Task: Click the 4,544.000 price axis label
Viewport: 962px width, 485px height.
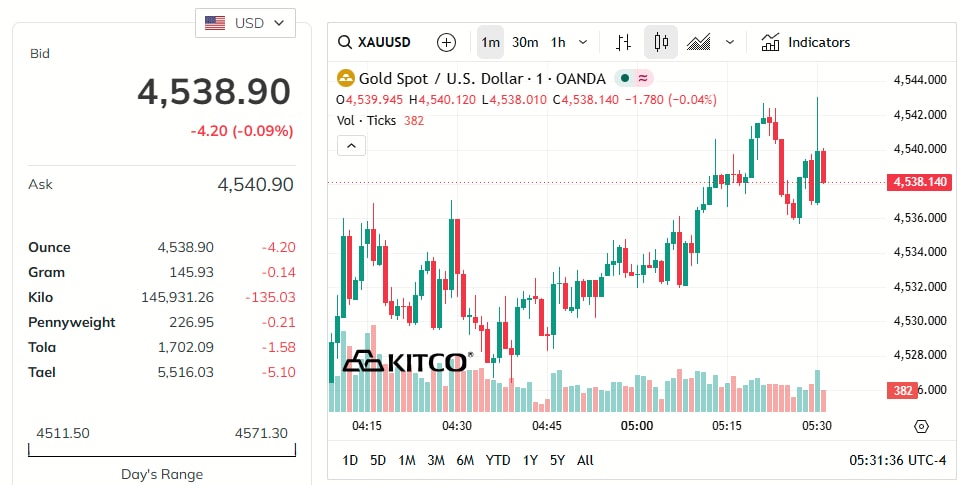Action: point(920,80)
